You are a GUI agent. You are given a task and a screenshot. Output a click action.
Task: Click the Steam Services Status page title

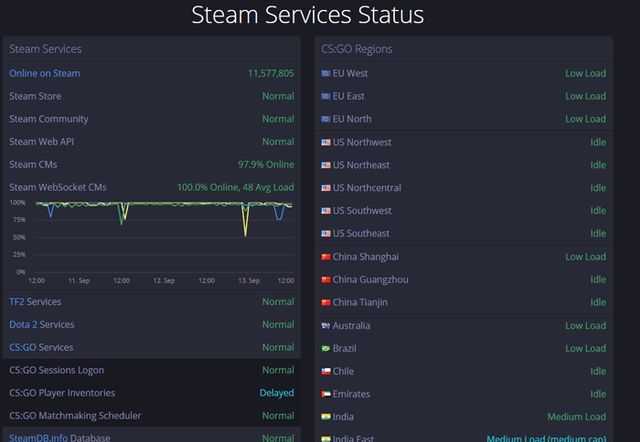(307, 15)
